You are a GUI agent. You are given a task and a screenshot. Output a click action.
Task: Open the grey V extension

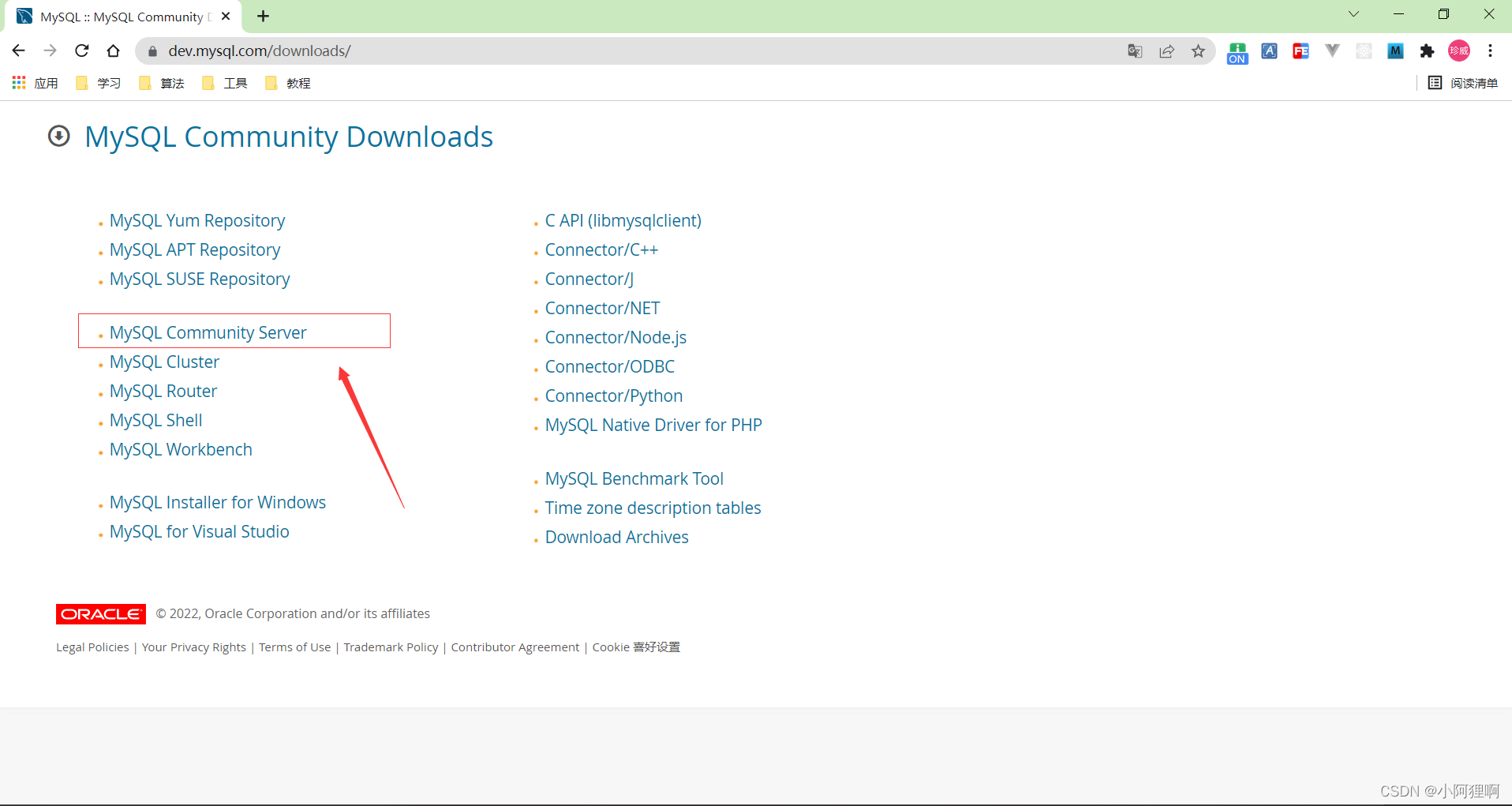coord(1332,51)
